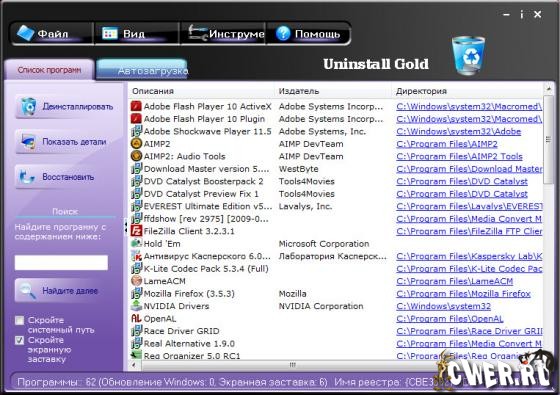Switch to the Автозагрузка tab

tap(142, 70)
